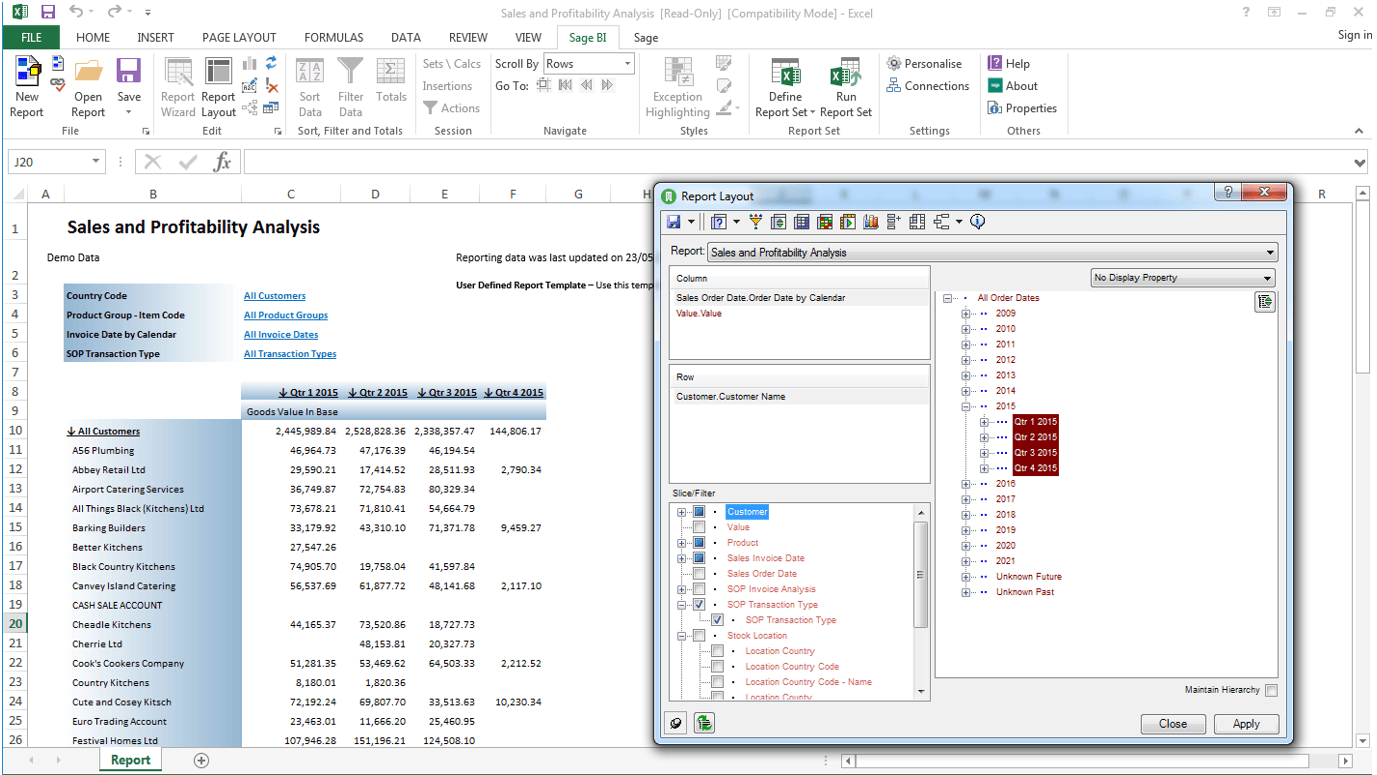1377x775 pixels.
Task: Open Personalise settings
Action: point(924,64)
